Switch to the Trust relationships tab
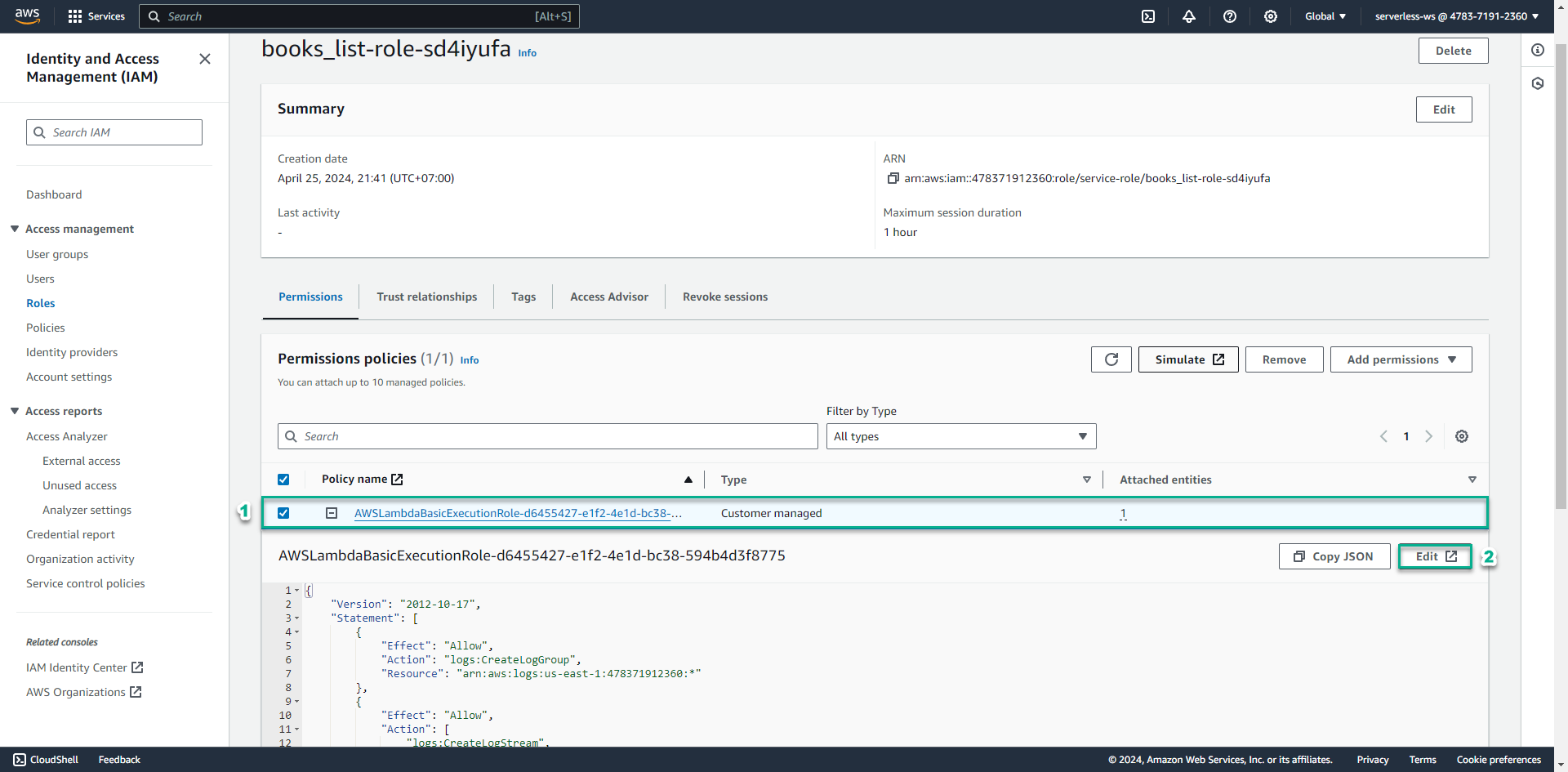Image resolution: width=1568 pixels, height=772 pixels. [x=427, y=297]
